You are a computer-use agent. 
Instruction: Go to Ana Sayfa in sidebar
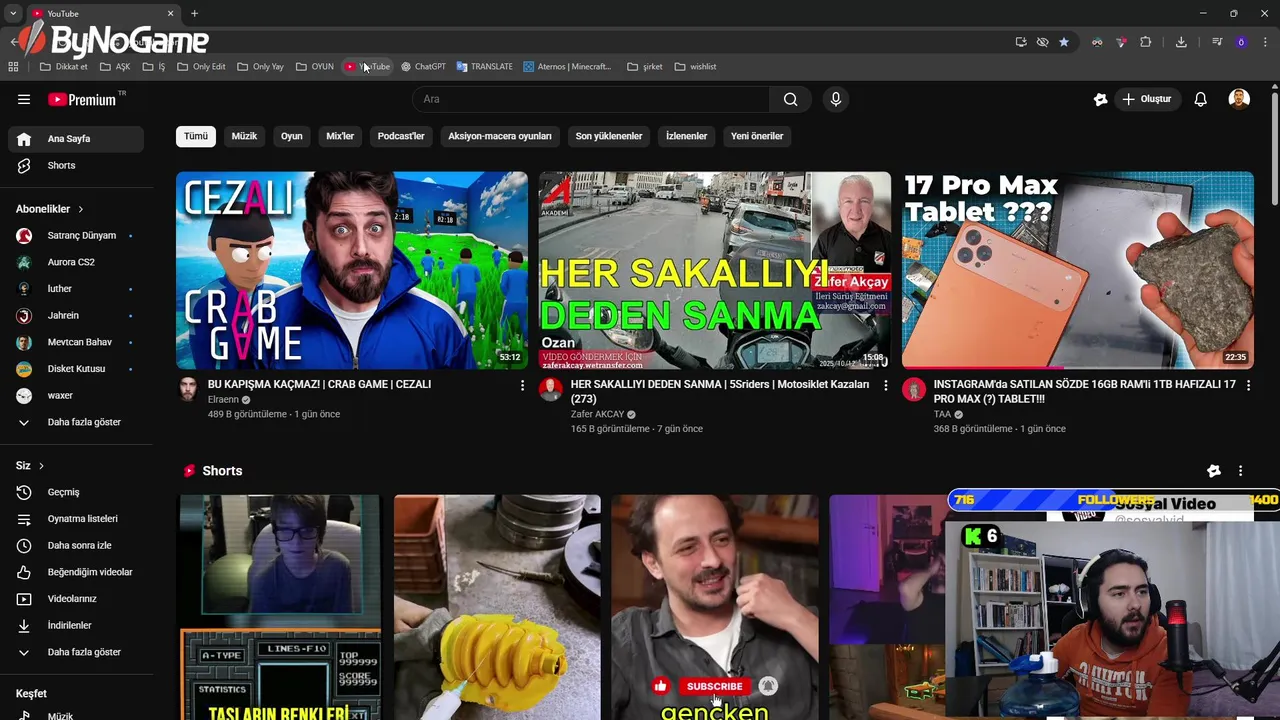coord(75,139)
